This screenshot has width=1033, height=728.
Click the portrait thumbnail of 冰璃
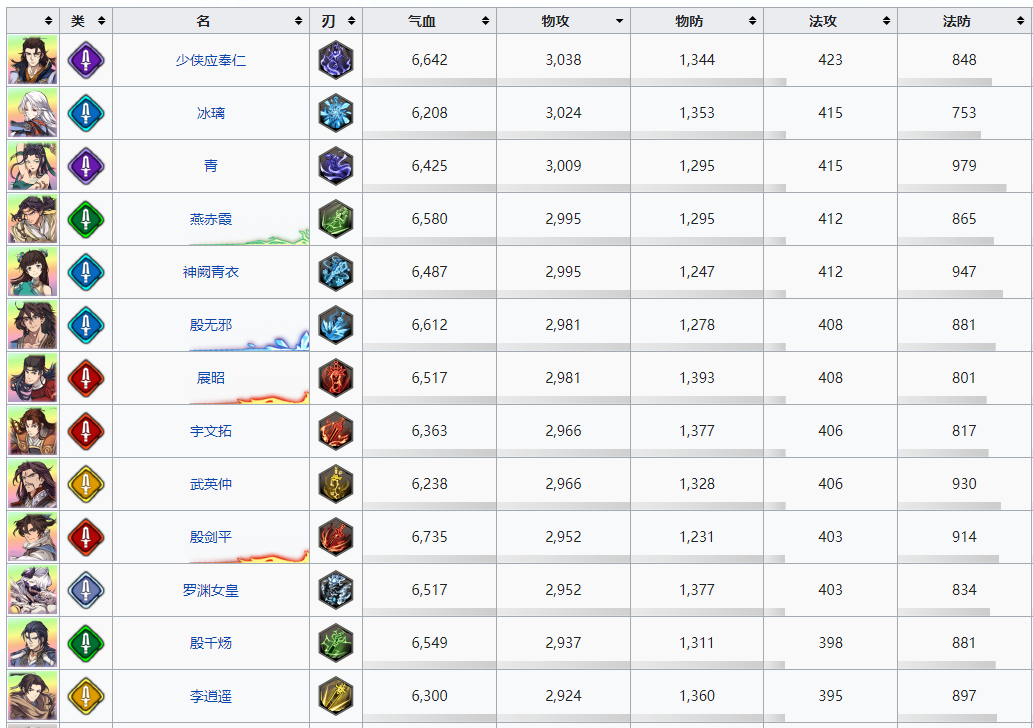pyautogui.click(x=33, y=113)
